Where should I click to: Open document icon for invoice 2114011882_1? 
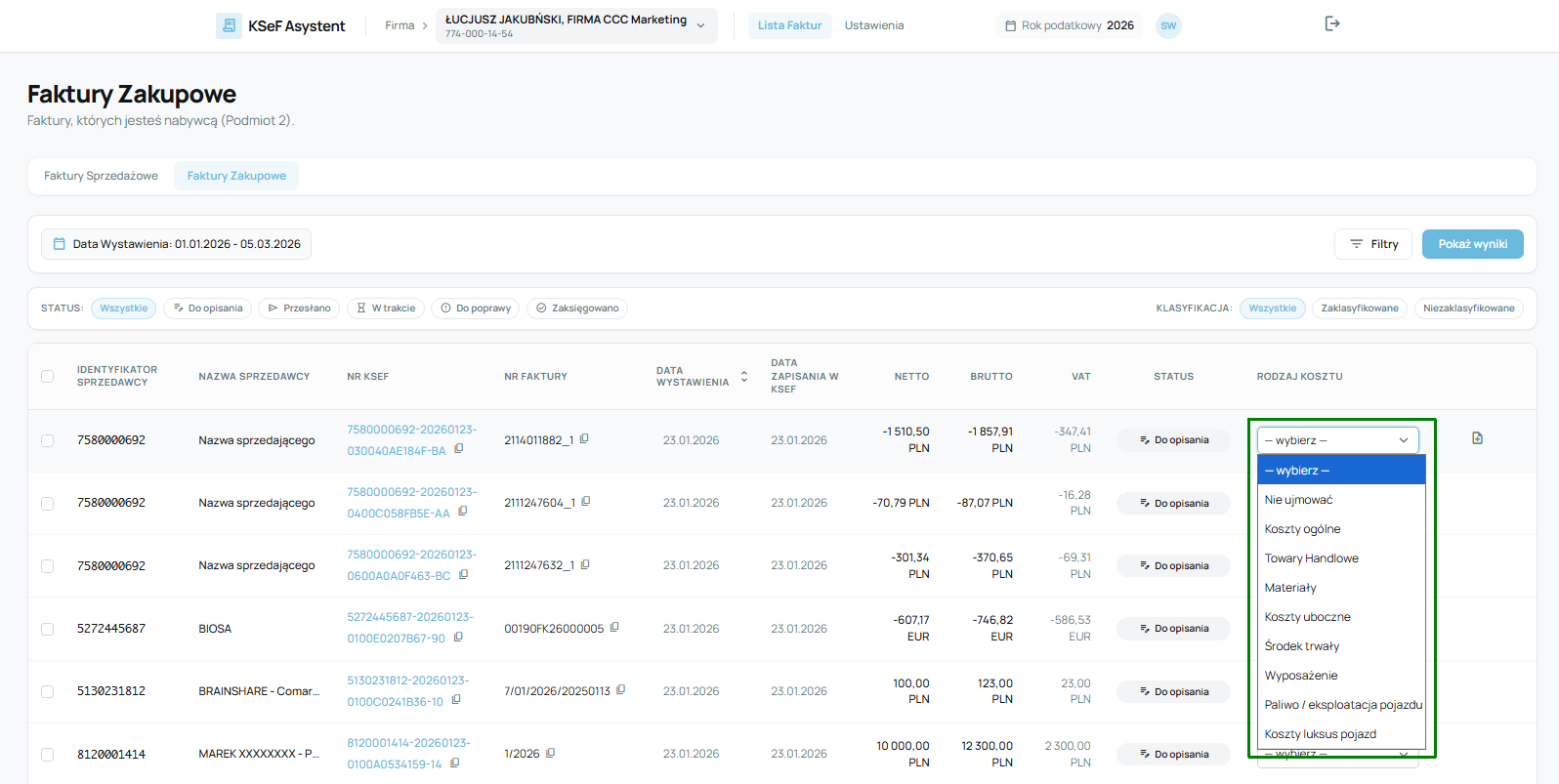tap(1477, 438)
